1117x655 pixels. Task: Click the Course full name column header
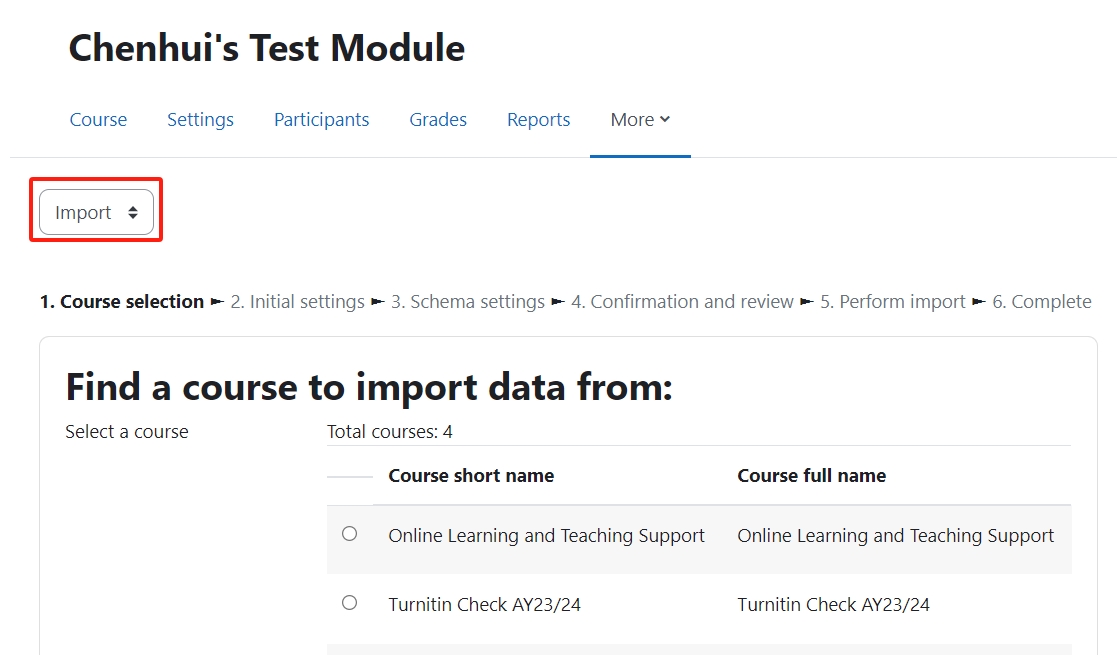coord(811,475)
